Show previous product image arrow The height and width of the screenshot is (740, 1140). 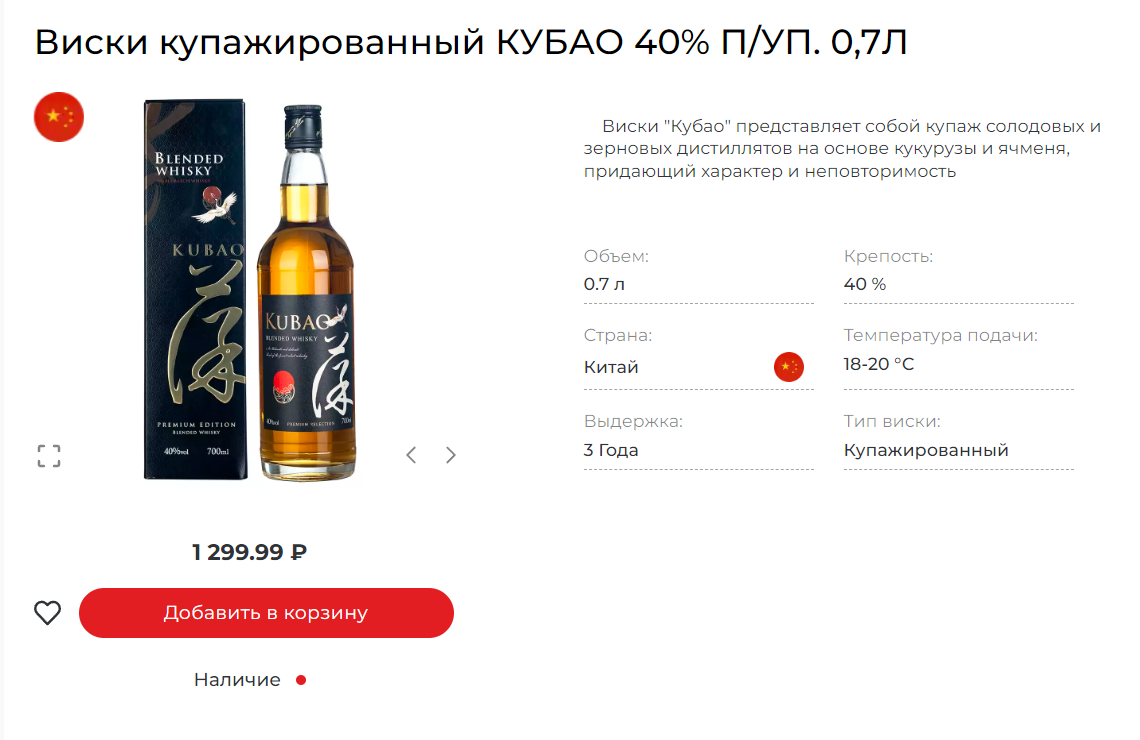coord(411,455)
